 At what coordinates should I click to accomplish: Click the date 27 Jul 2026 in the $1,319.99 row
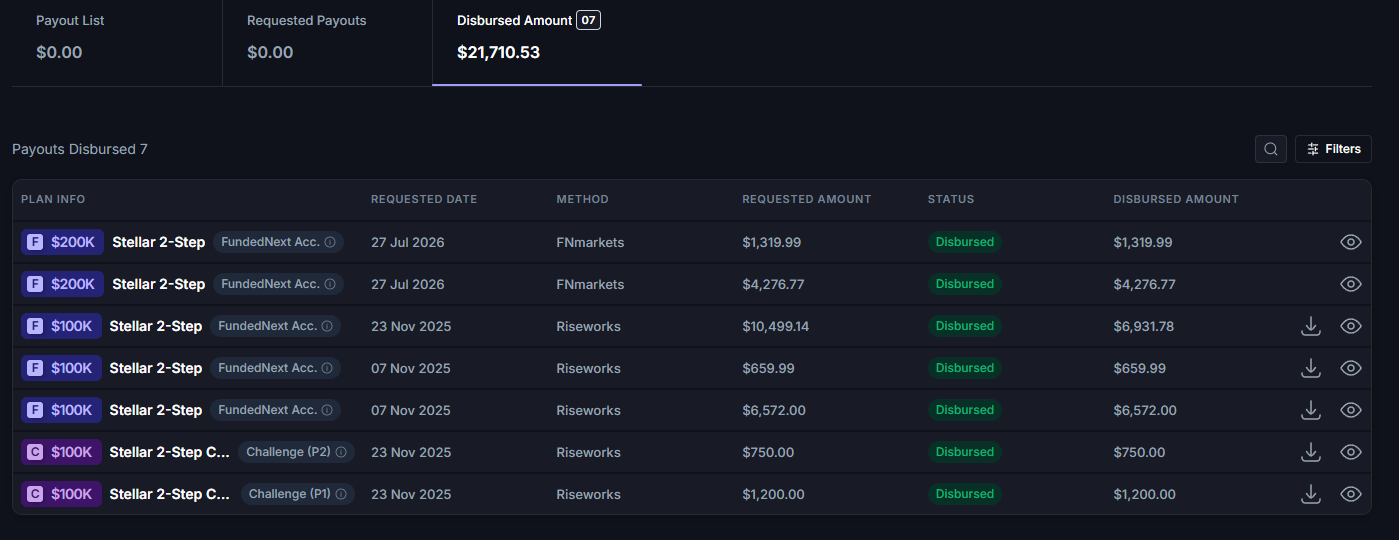(x=408, y=242)
